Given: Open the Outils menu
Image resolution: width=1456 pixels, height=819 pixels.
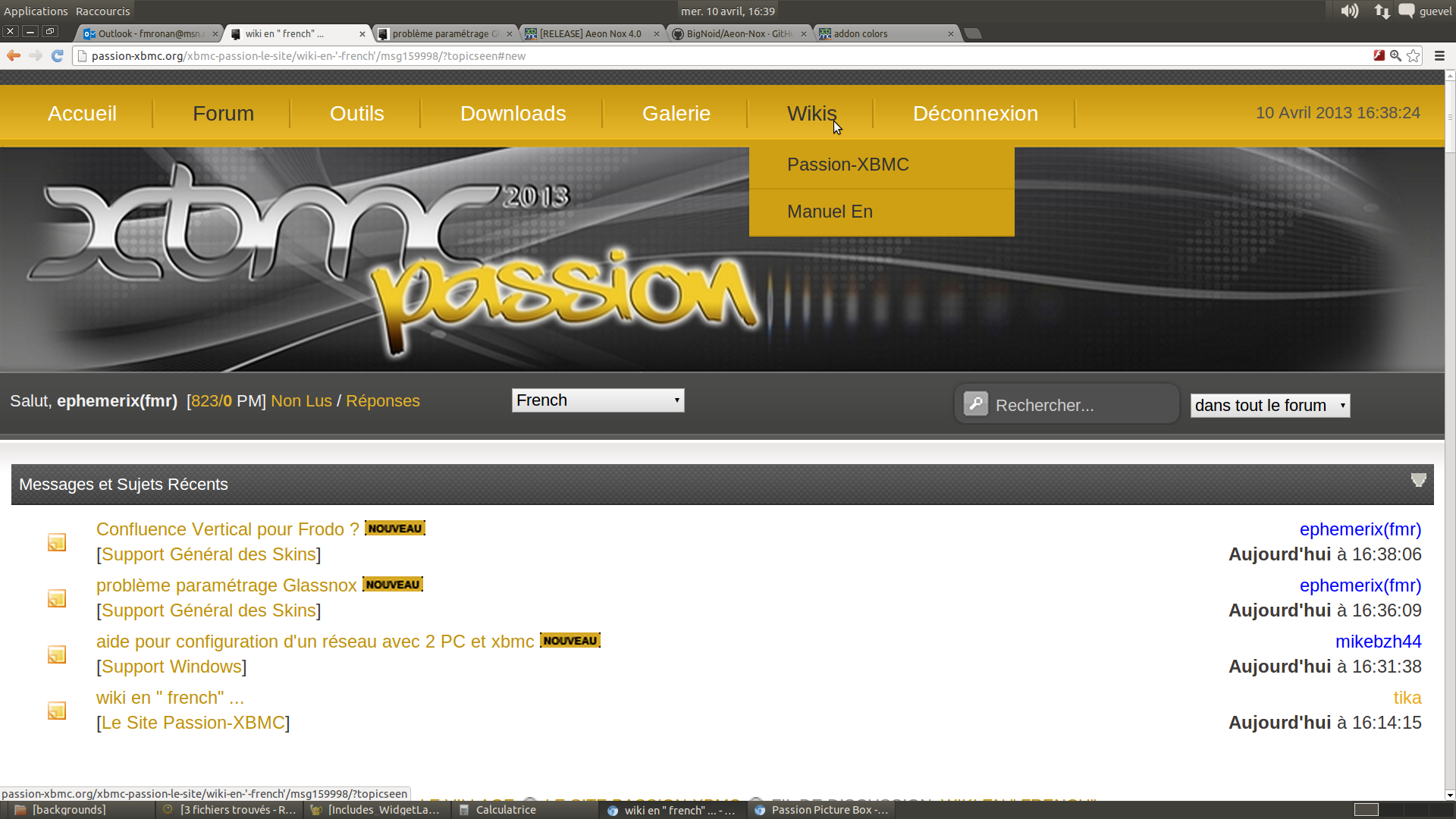Looking at the screenshot, I should 356,114.
